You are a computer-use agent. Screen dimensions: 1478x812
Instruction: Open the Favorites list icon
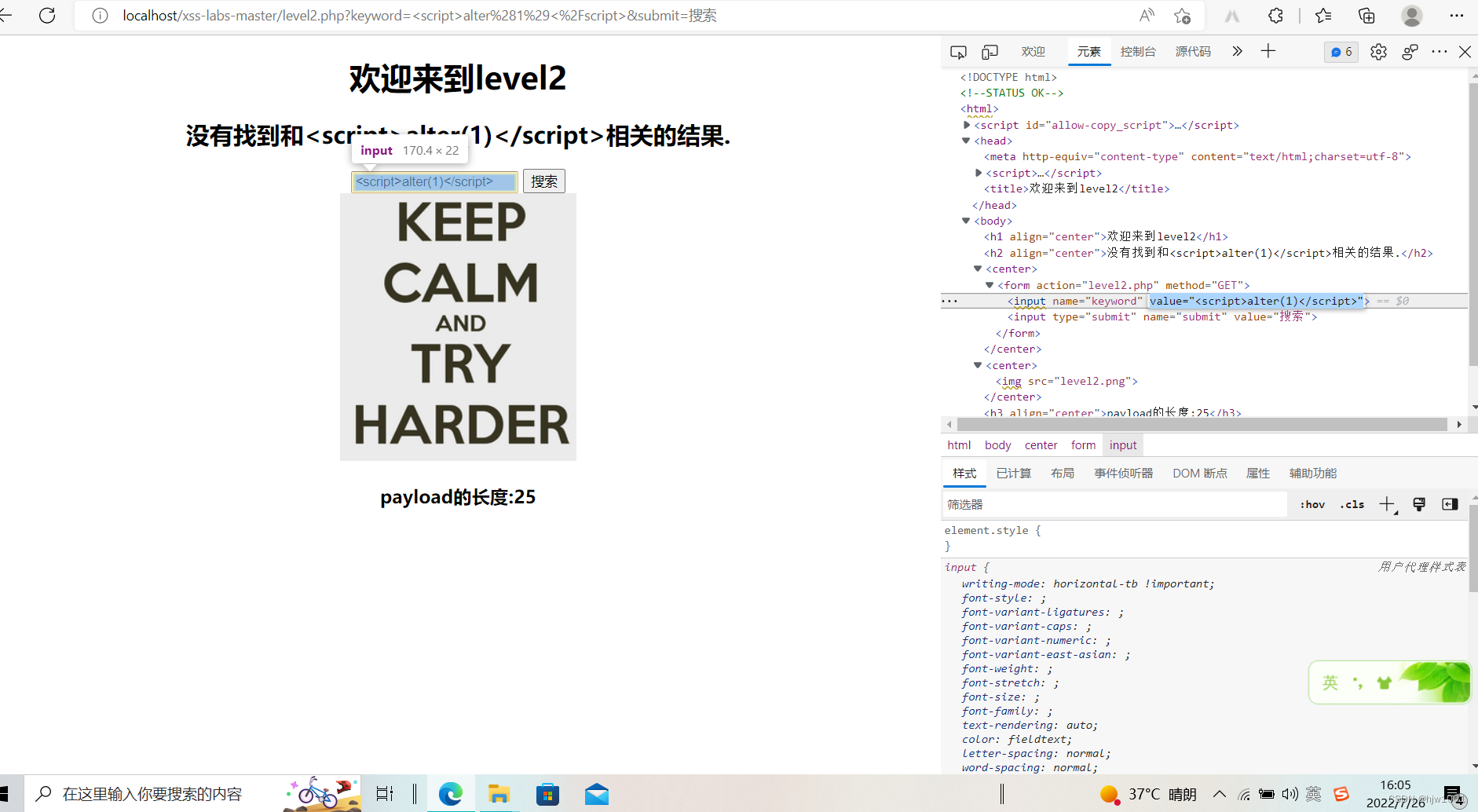[1323, 16]
